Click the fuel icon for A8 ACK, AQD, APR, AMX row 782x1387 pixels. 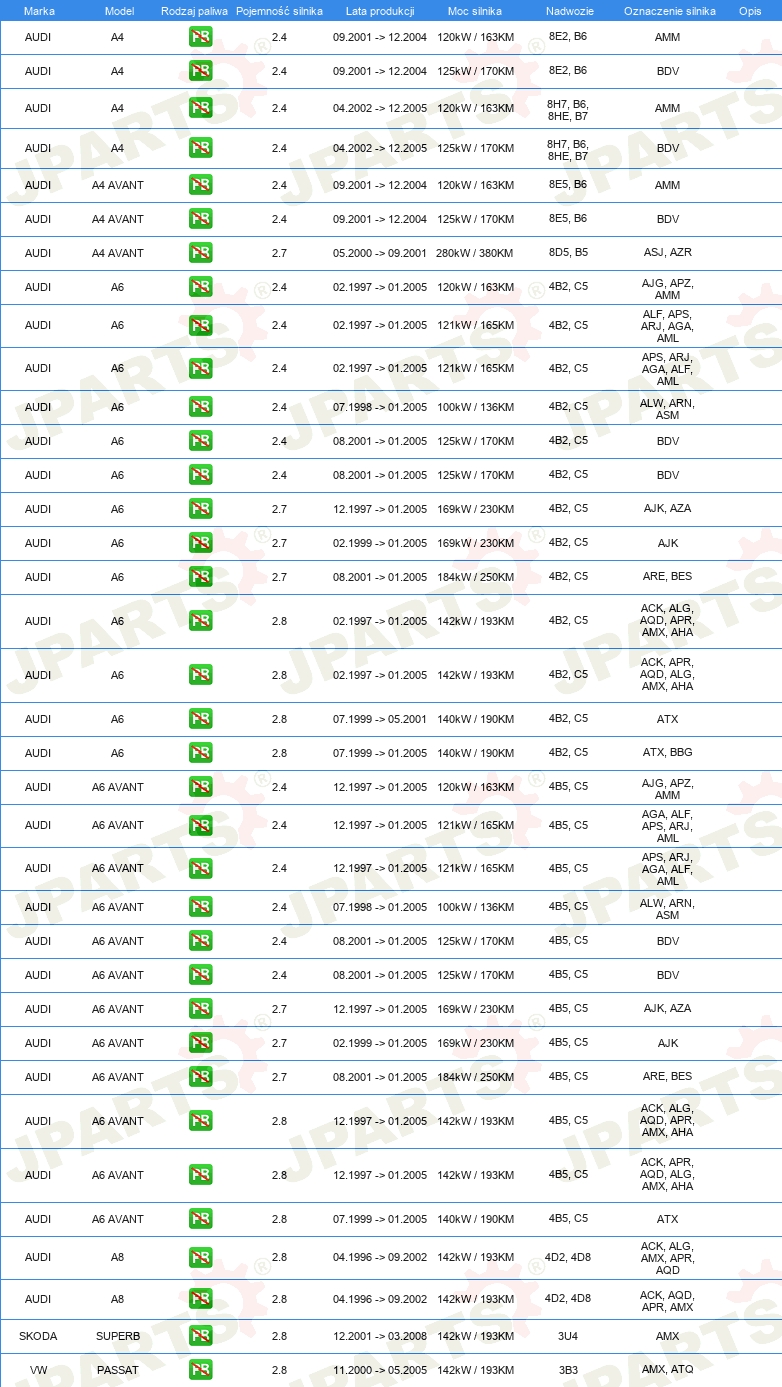[201, 1299]
